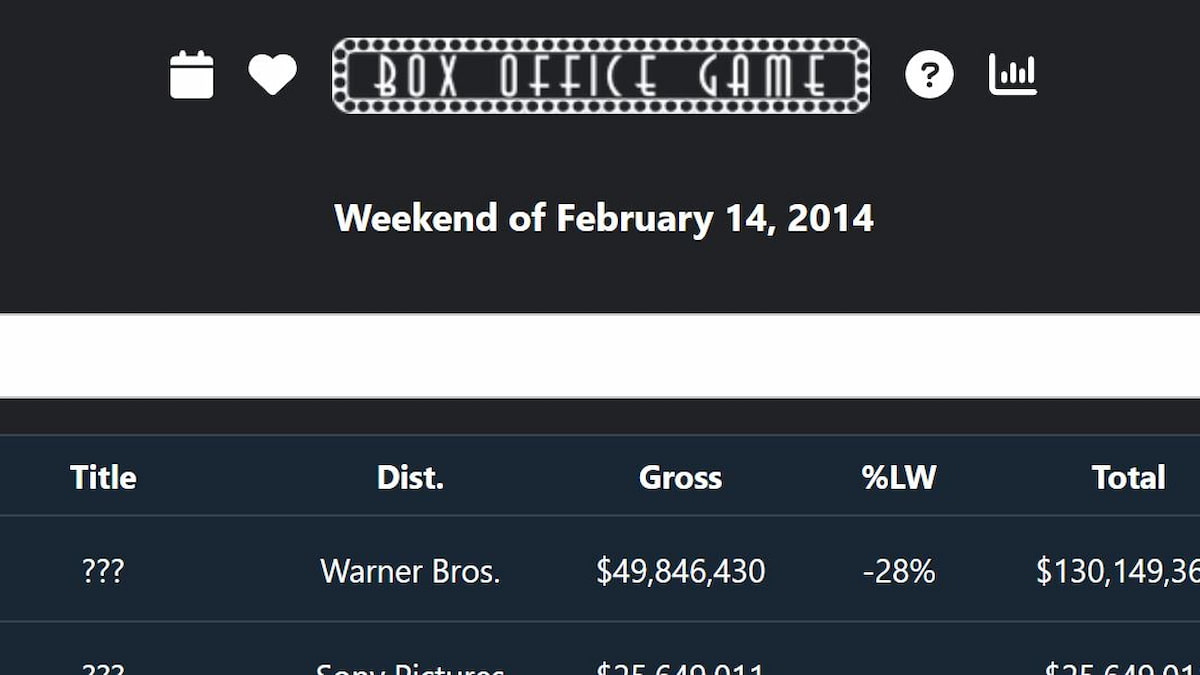Open the question mark help icon
1200x675 pixels.
coord(929,75)
